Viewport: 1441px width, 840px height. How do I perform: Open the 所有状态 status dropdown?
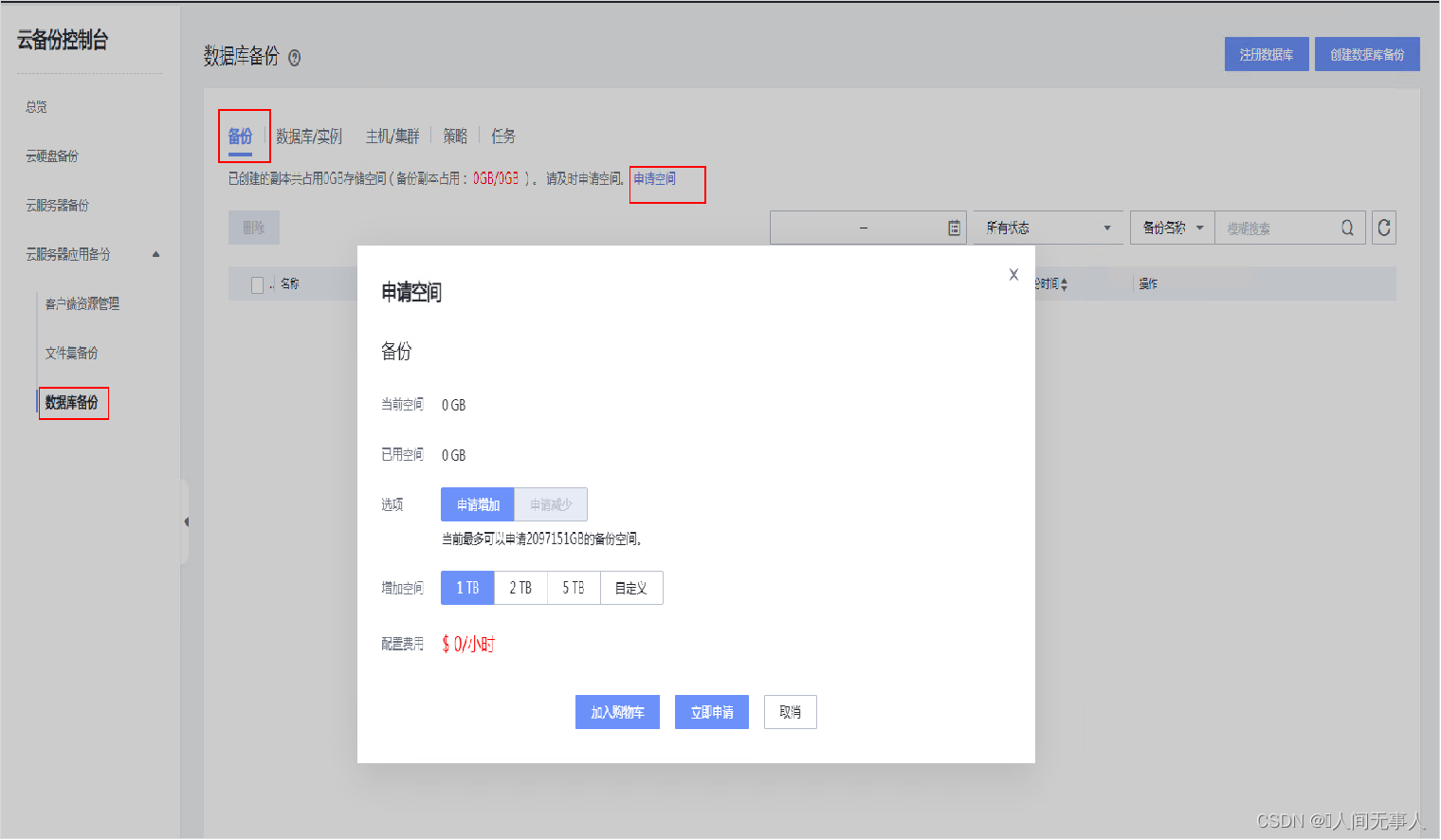[x=1049, y=228]
